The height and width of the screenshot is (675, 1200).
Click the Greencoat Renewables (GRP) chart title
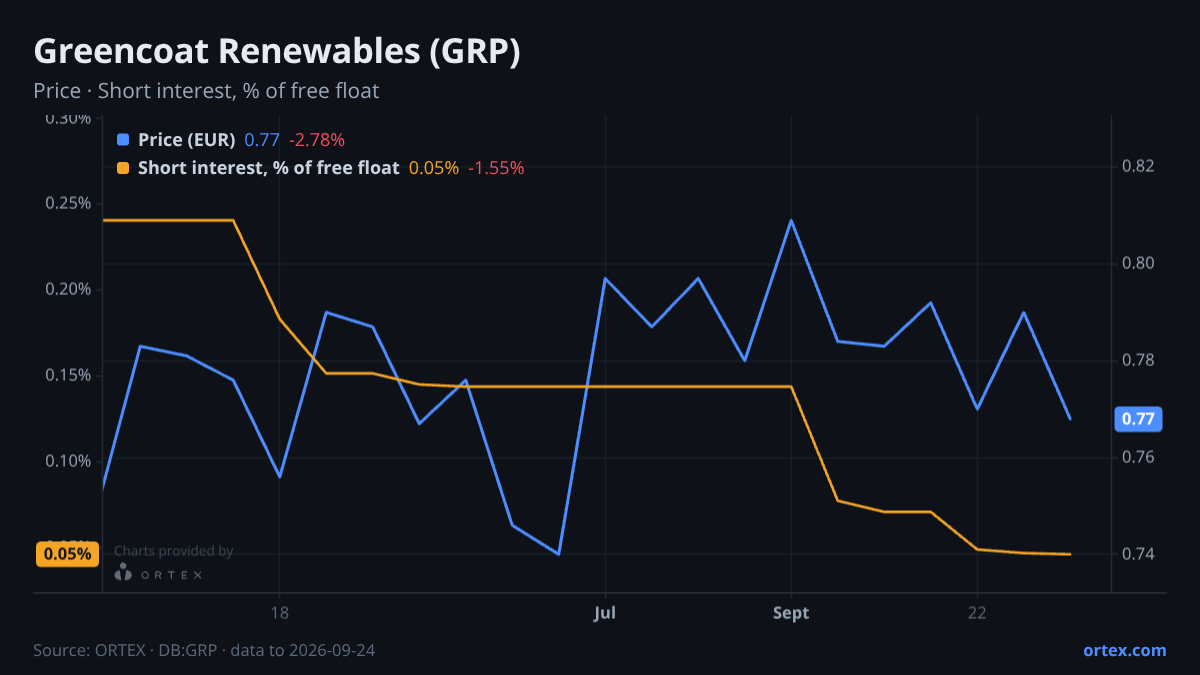277,52
